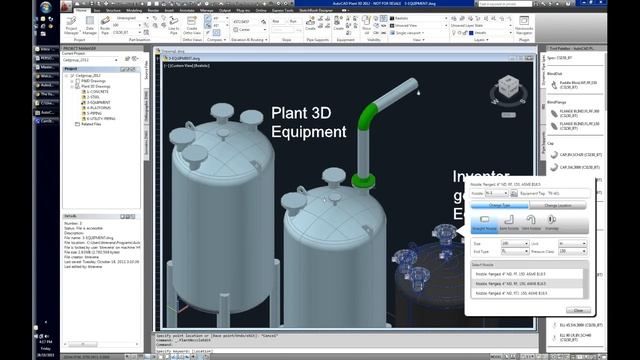Activate the Line to Pipe tool
640x360 pixels.
coord(173,25)
